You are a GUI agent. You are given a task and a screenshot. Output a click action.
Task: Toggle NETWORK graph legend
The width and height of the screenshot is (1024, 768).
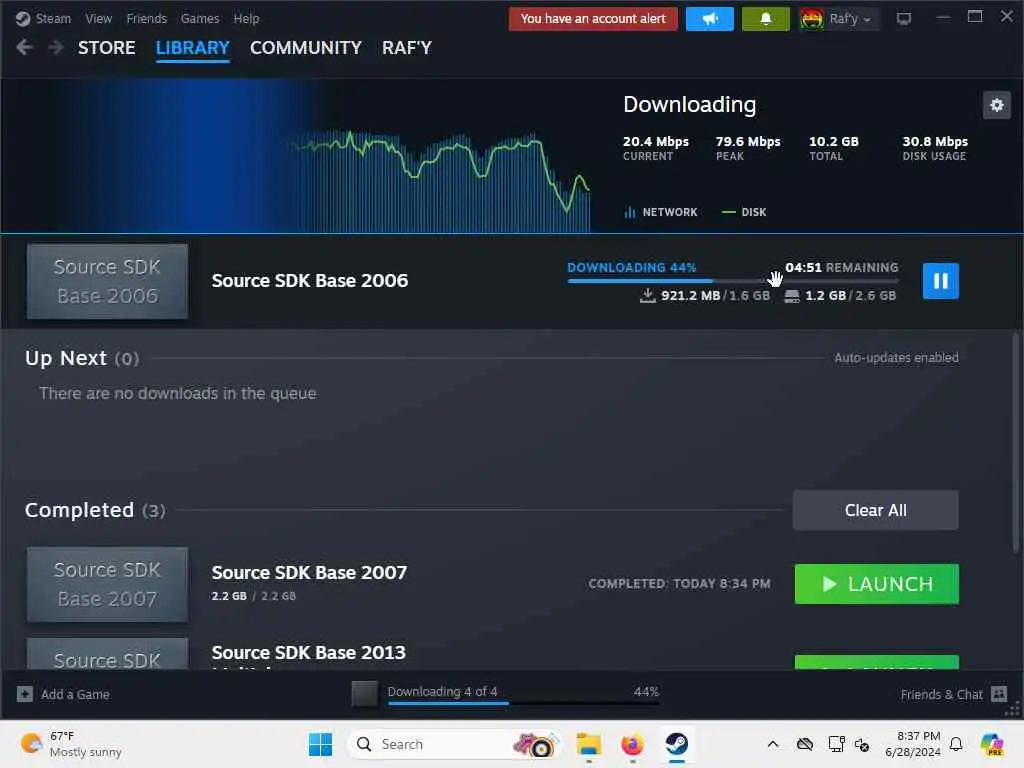[660, 212]
